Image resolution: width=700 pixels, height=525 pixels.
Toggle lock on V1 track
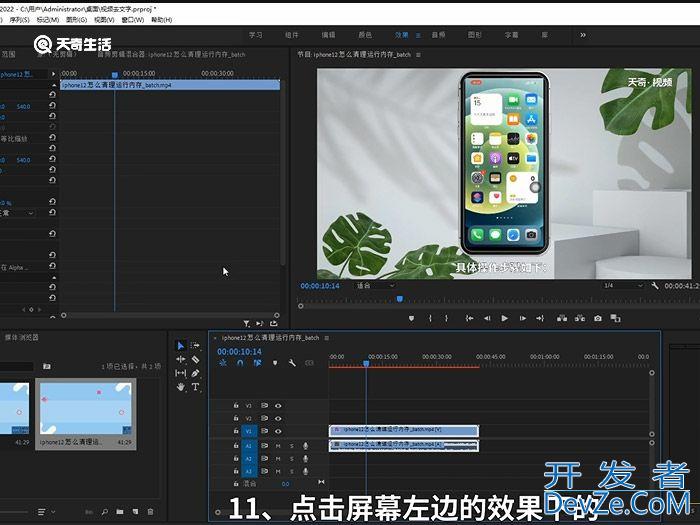[236, 431]
